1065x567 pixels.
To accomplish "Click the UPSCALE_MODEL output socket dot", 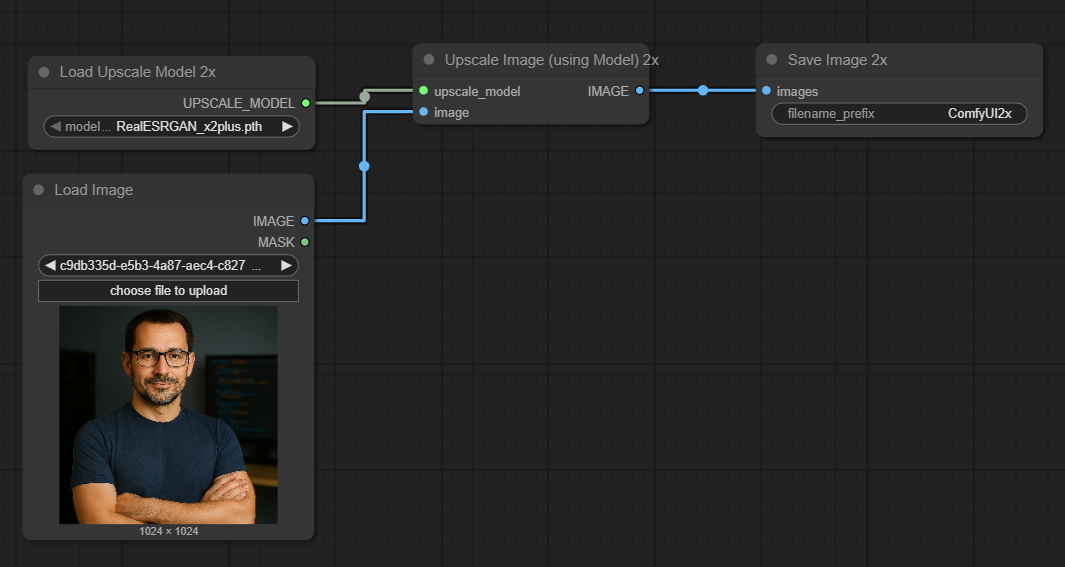I will pyautogui.click(x=305, y=103).
